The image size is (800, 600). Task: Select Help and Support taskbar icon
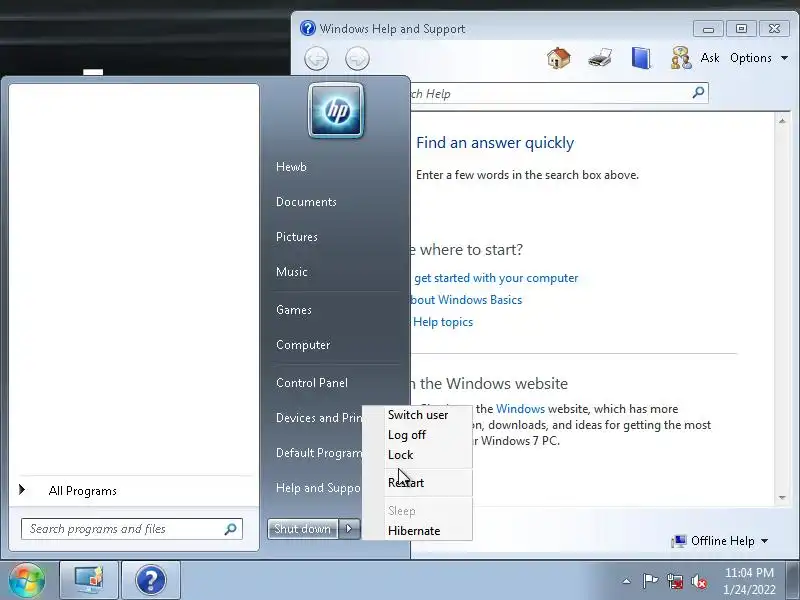tap(151, 580)
